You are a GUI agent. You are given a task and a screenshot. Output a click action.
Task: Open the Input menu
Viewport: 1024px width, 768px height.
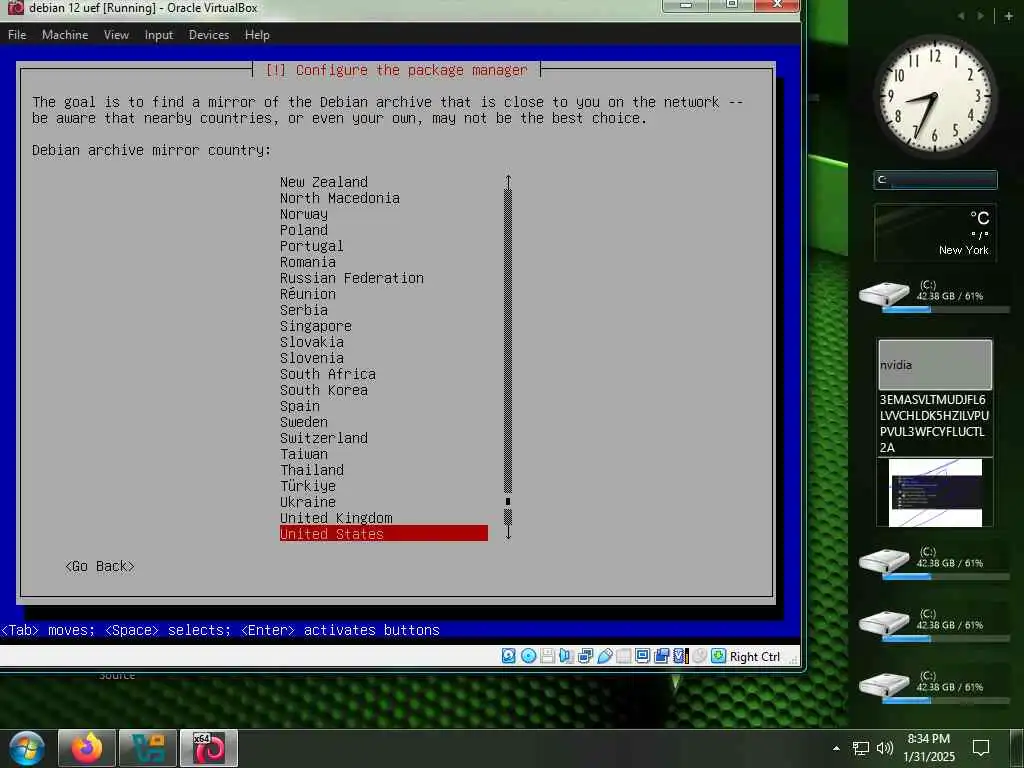pos(159,35)
